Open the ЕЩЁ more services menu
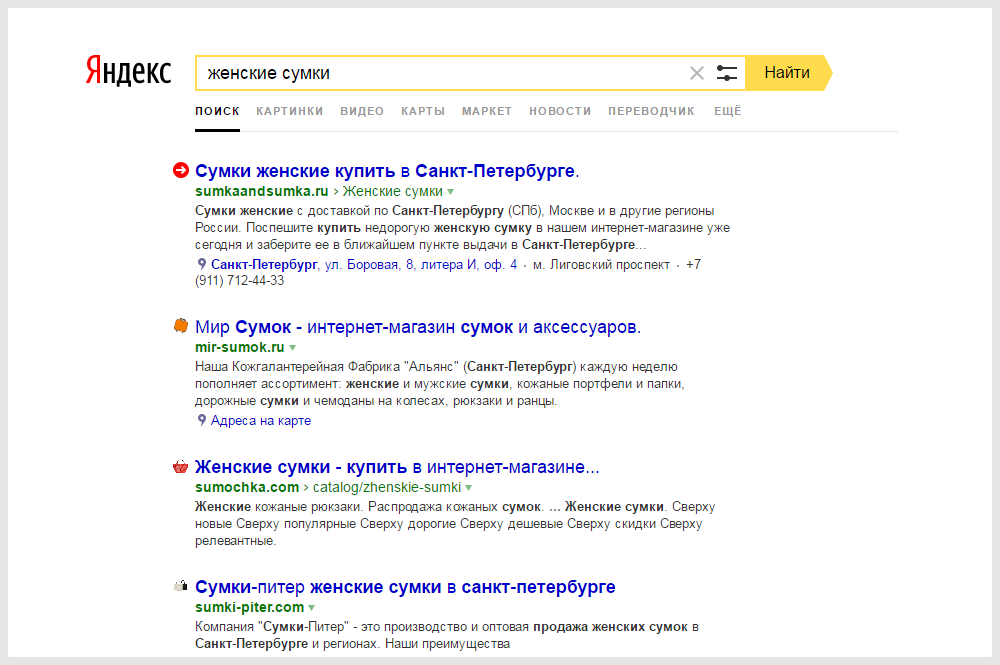Image resolution: width=1000 pixels, height=665 pixels. [728, 111]
